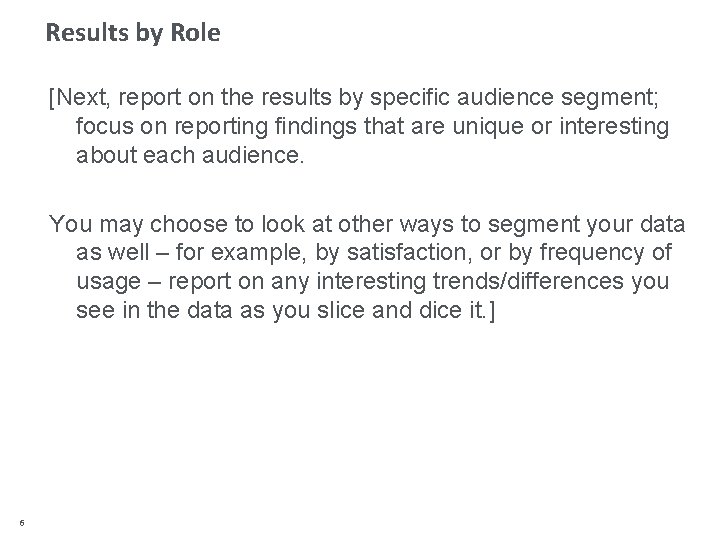Click the slide title 'Results by Role'

tap(133, 33)
